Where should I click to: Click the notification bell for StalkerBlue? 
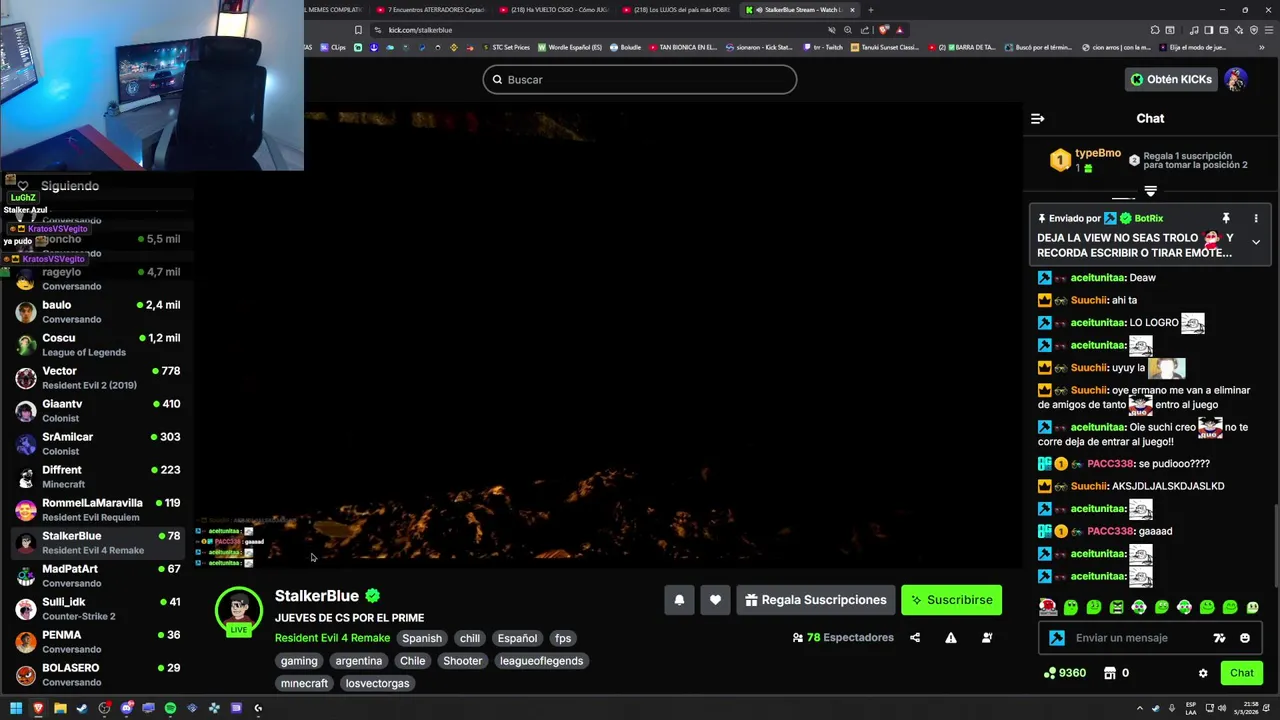click(679, 600)
